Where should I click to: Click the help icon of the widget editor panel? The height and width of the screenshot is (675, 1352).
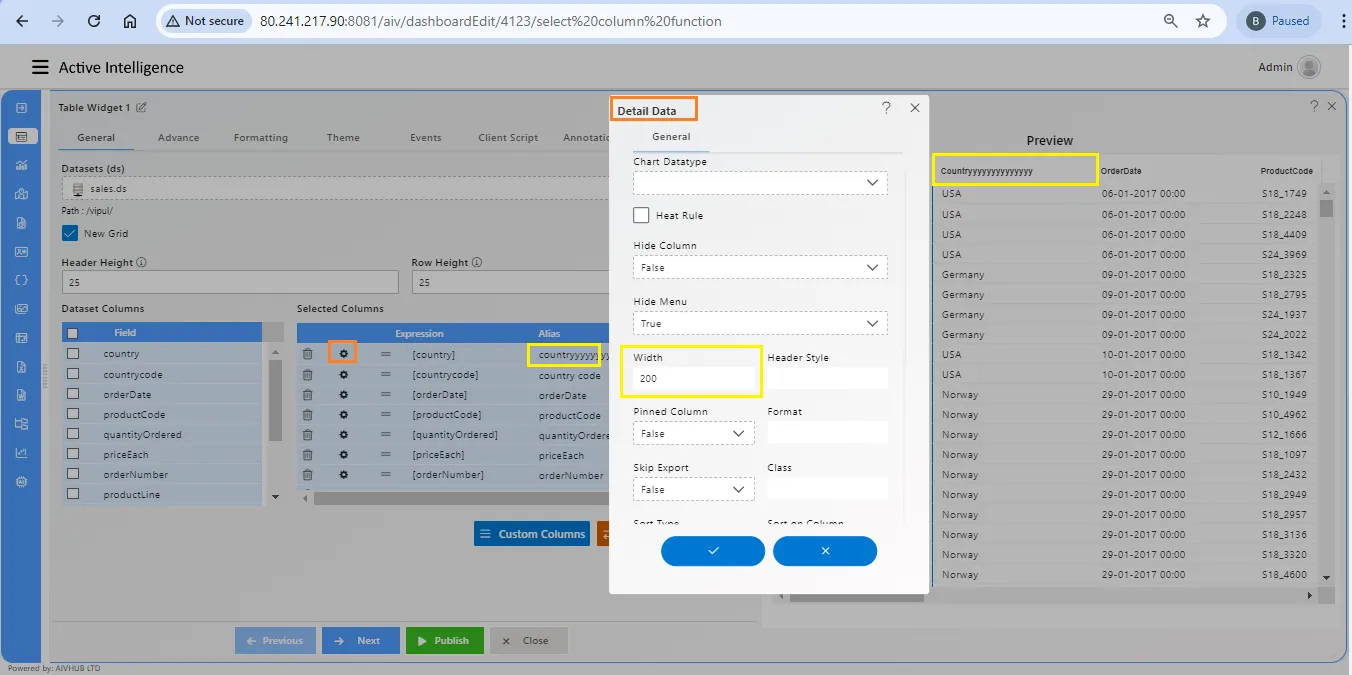coord(1314,105)
